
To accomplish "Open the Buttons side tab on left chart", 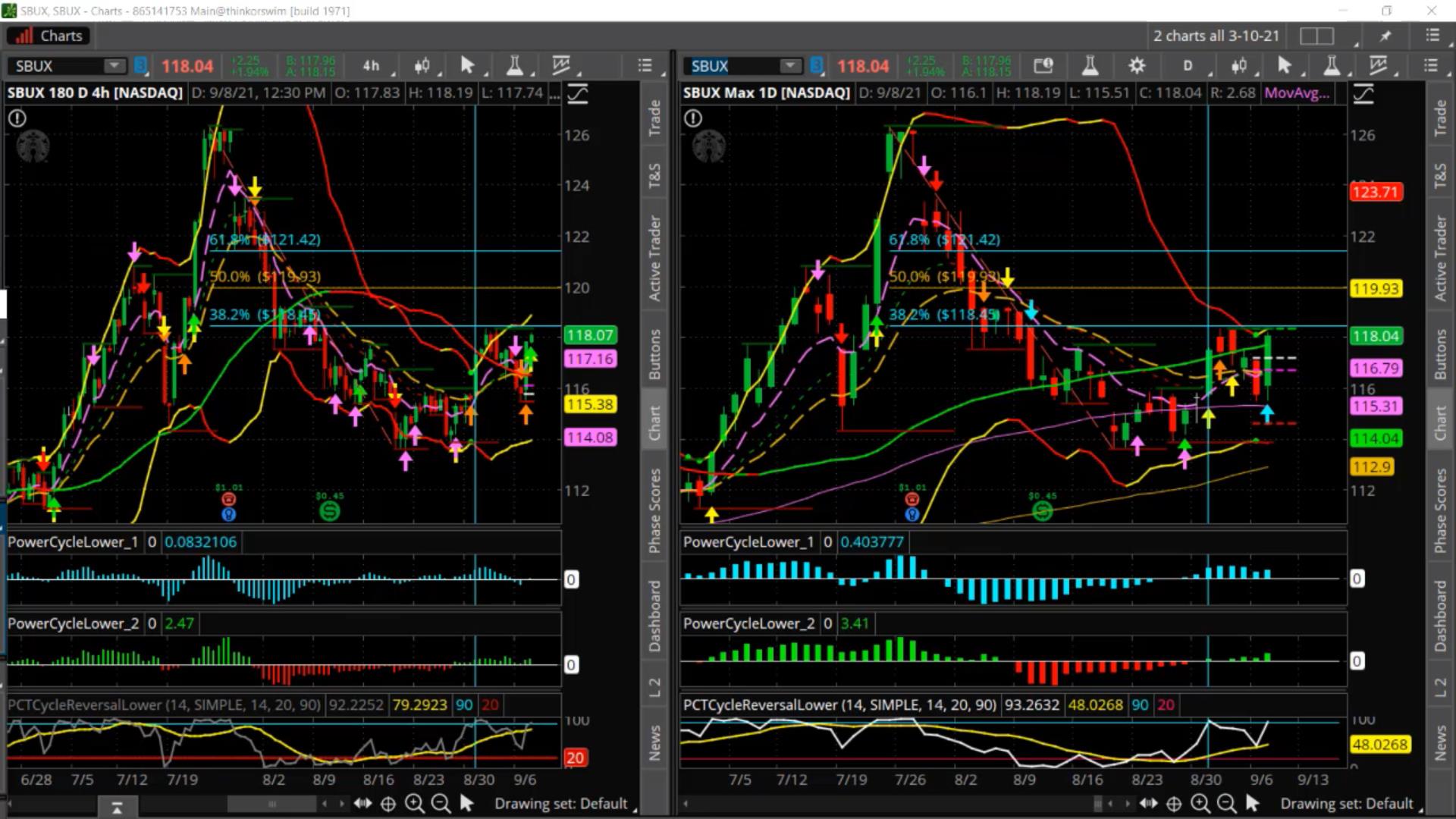I will click(654, 353).
